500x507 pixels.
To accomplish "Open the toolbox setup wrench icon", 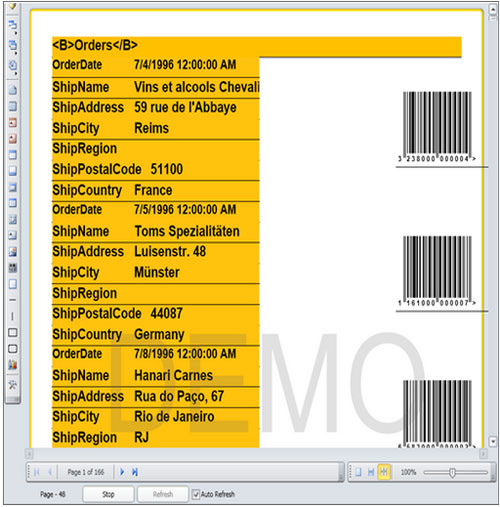I will click(x=13, y=385).
